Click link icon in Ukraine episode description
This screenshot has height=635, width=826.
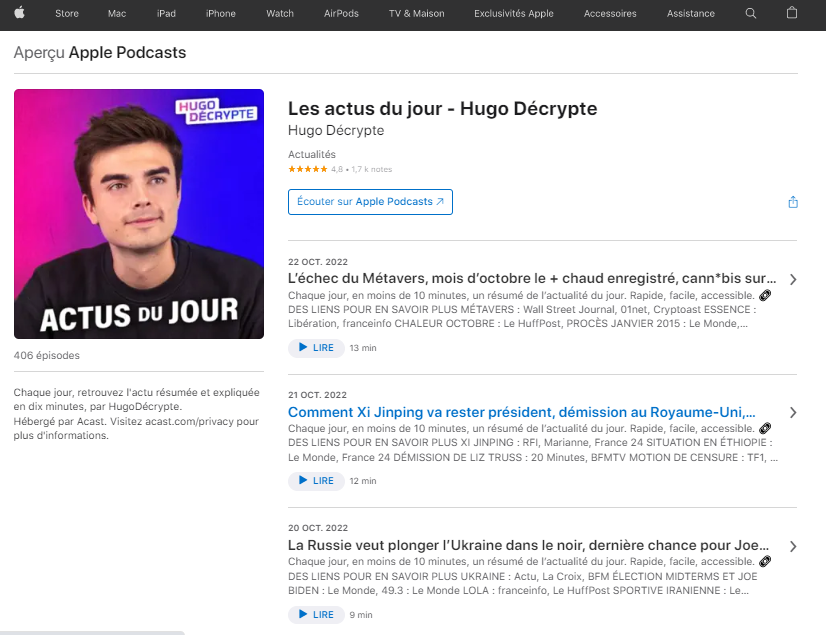tap(765, 561)
